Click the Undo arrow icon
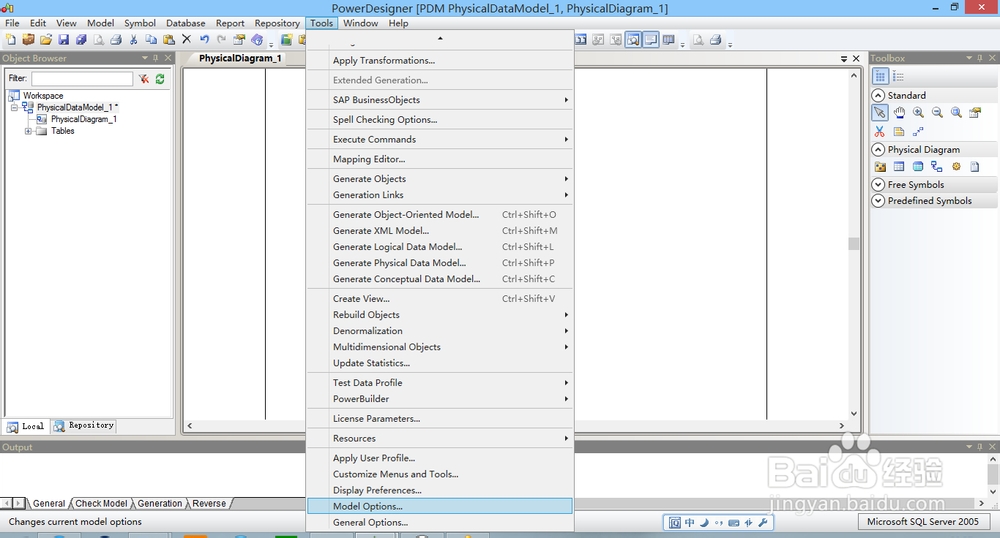This screenshot has height=538, width=1000. 204,40
